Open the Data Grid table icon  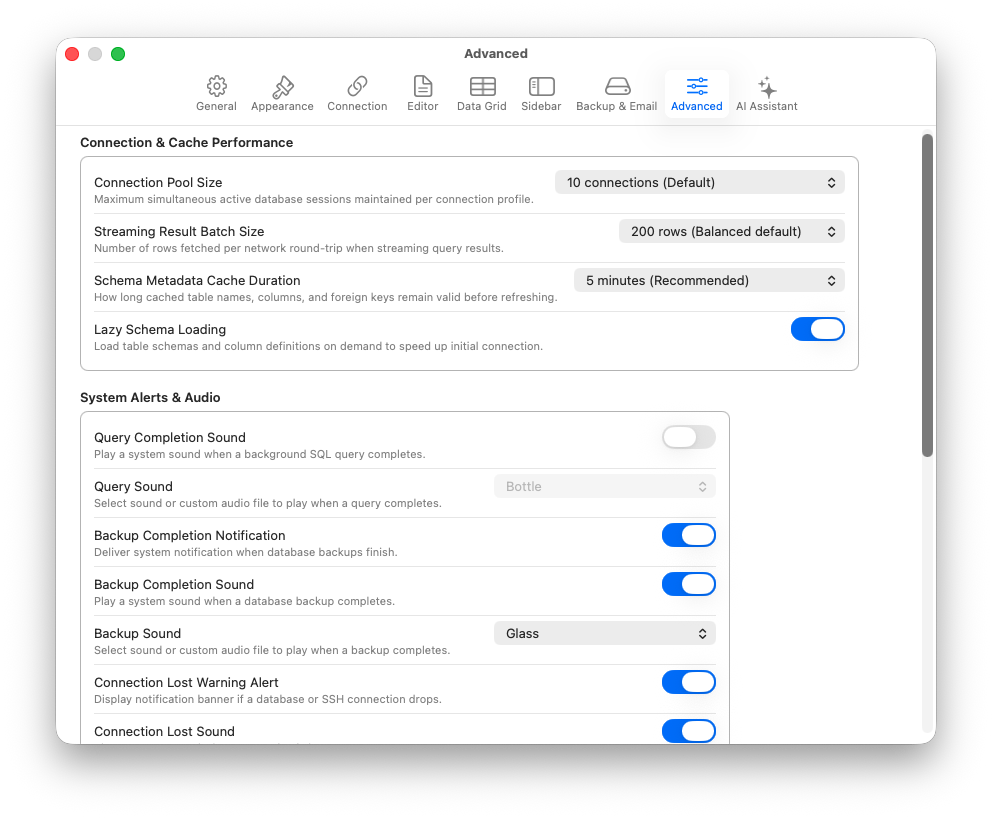point(482,86)
